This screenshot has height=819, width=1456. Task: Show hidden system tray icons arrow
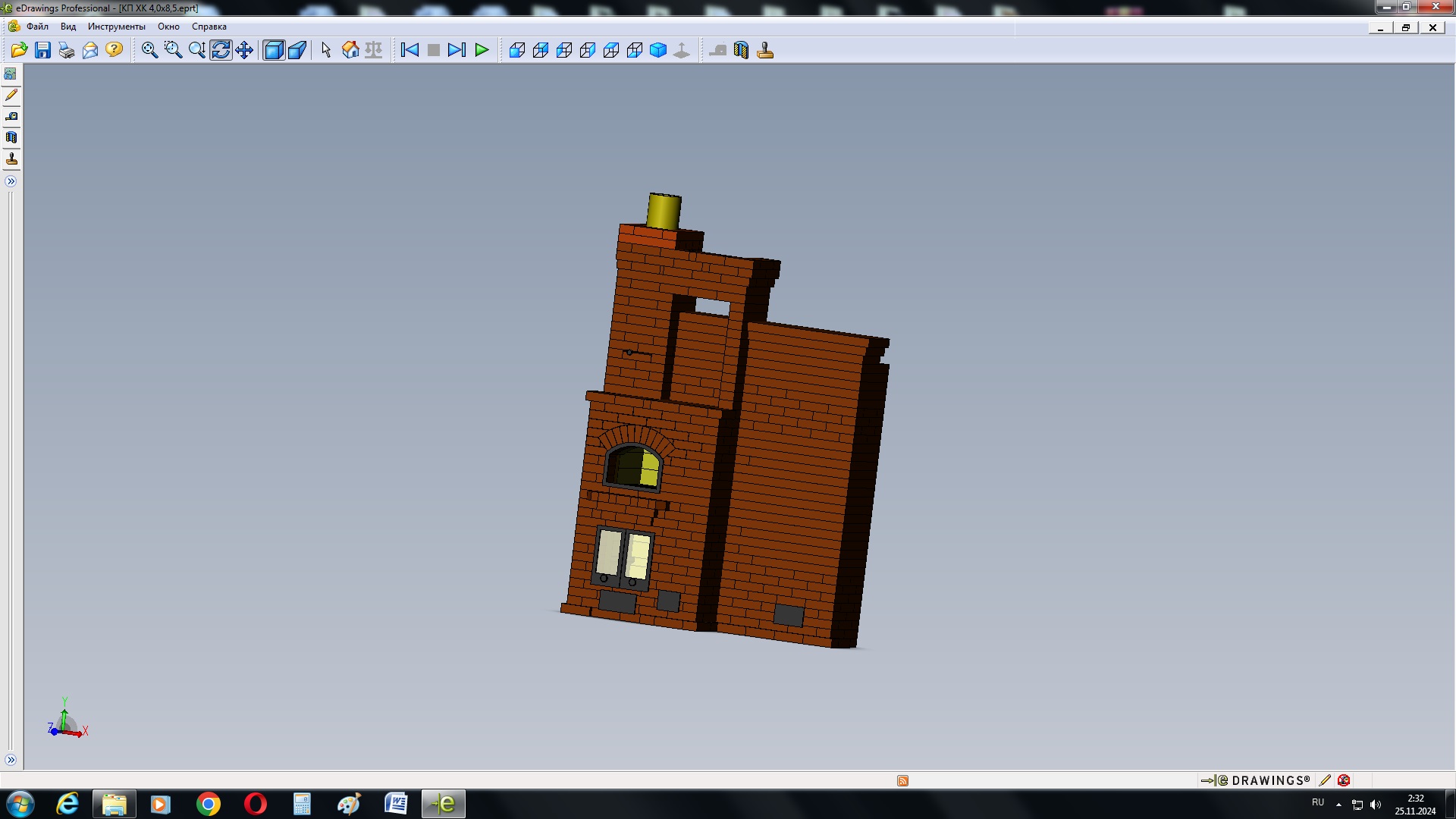point(1338,804)
